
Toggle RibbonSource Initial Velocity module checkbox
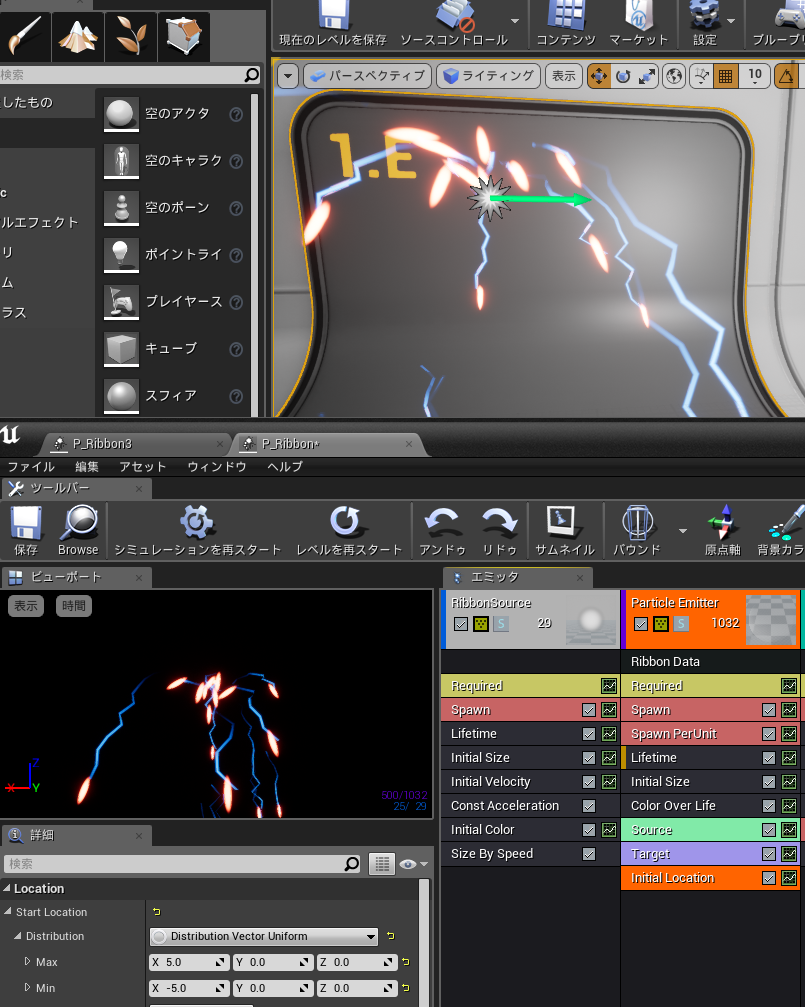coord(589,782)
